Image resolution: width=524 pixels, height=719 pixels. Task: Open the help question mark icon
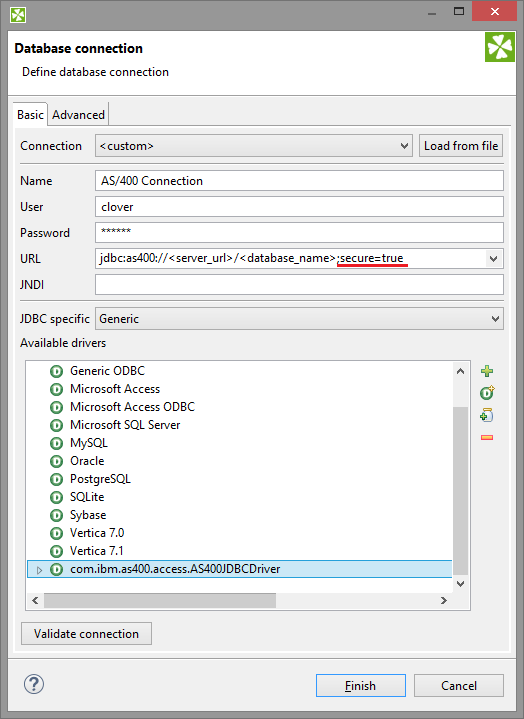tap(34, 685)
